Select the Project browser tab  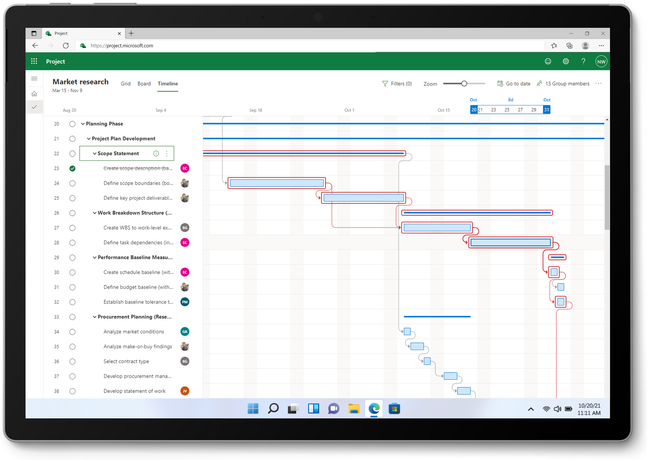[x=83, y=33]
